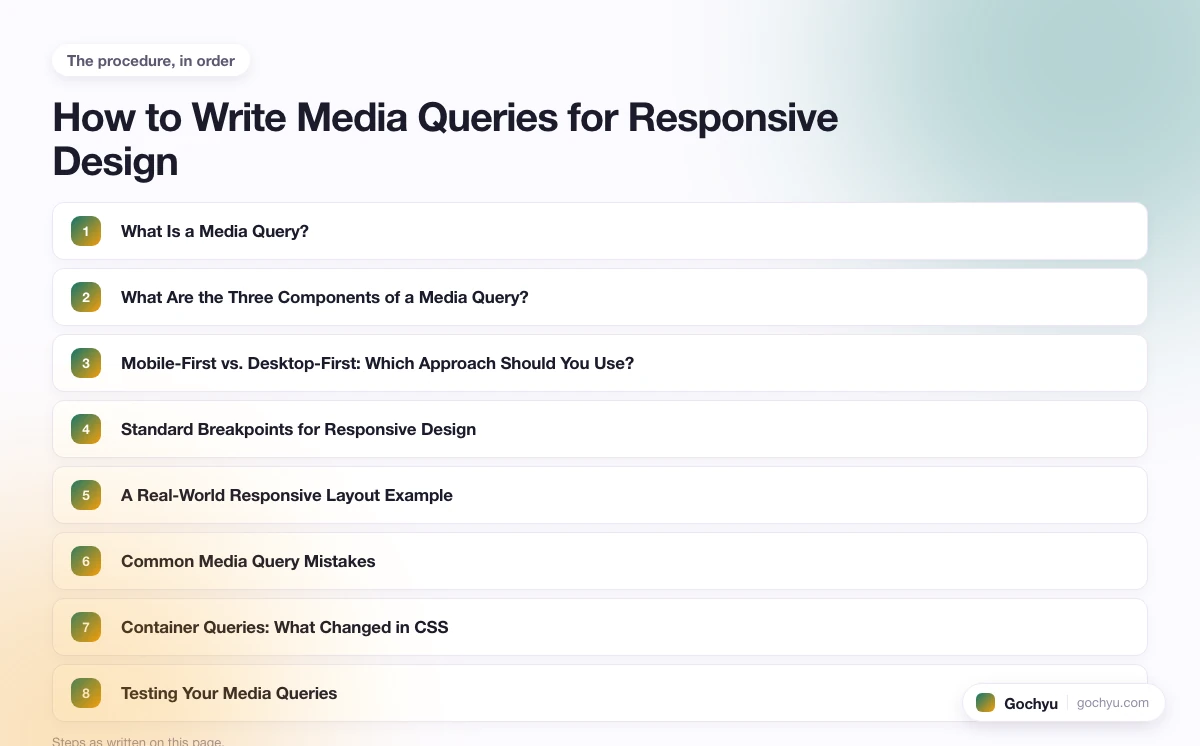Open "Mobile-First vs. Desktop-First" step

tap(600, 363)
